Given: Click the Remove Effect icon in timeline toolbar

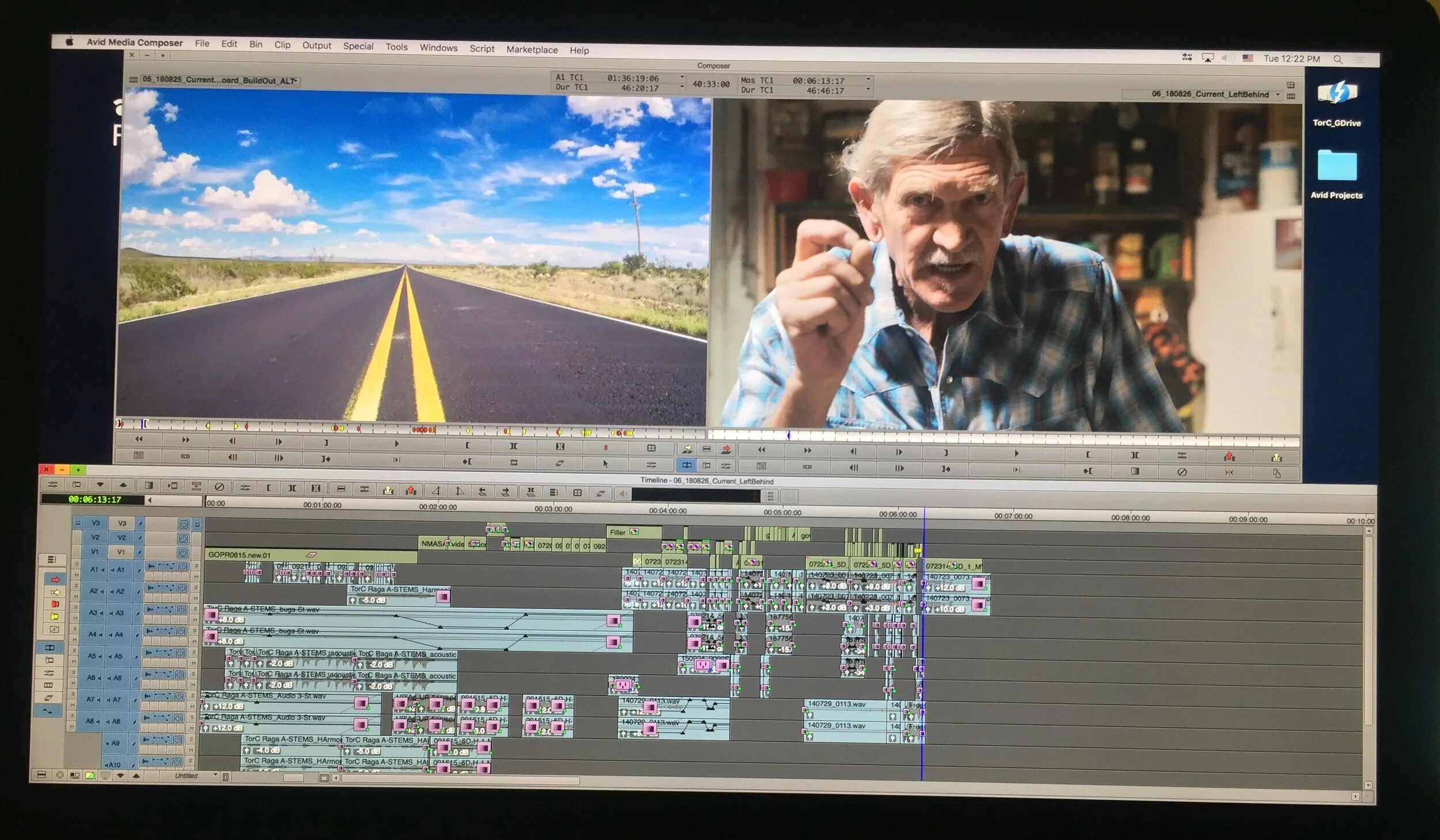Looking at the screenshot, I should pos(219,487).
